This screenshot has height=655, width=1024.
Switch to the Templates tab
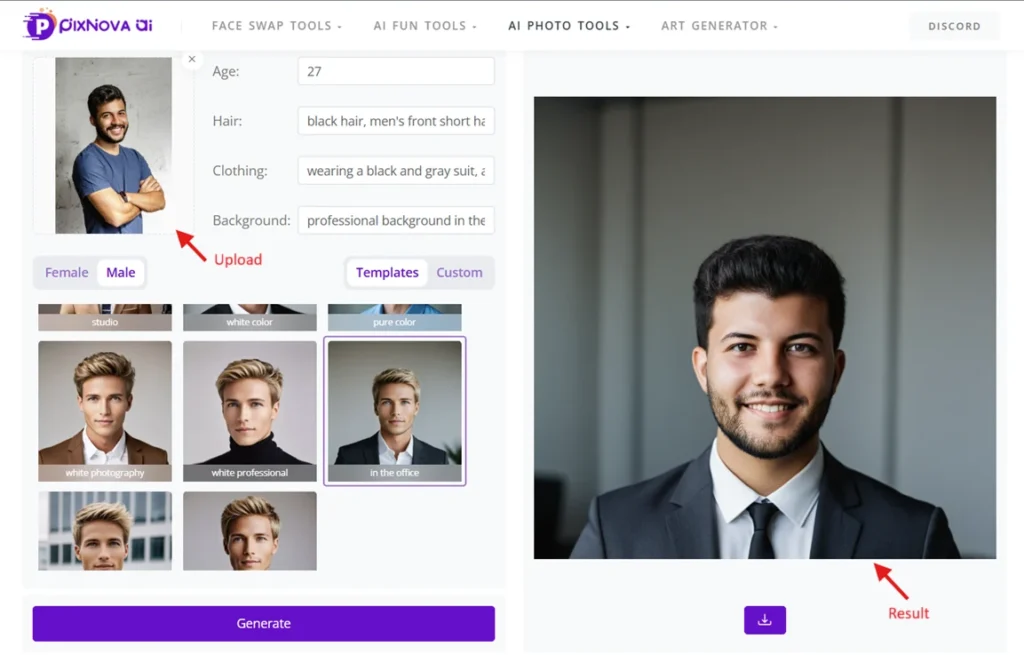pos(387,272)
